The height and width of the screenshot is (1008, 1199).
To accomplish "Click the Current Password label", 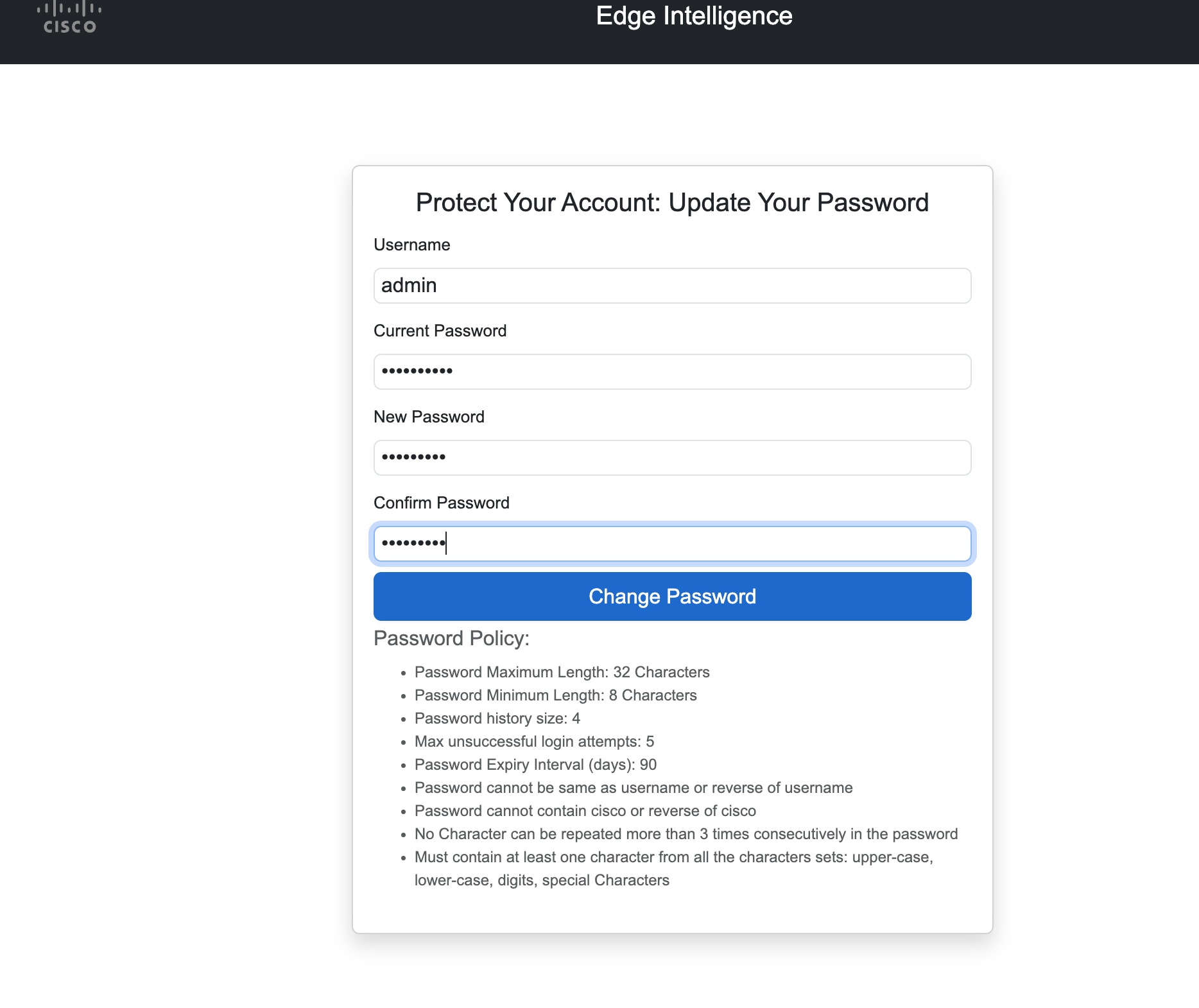I will (440, 331).
